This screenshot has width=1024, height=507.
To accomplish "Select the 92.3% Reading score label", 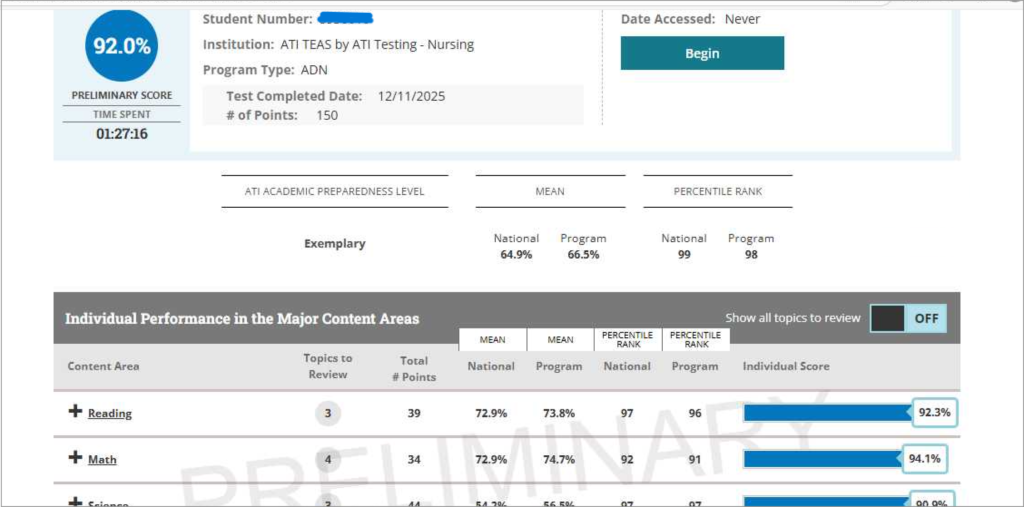I will coord(935,413).
